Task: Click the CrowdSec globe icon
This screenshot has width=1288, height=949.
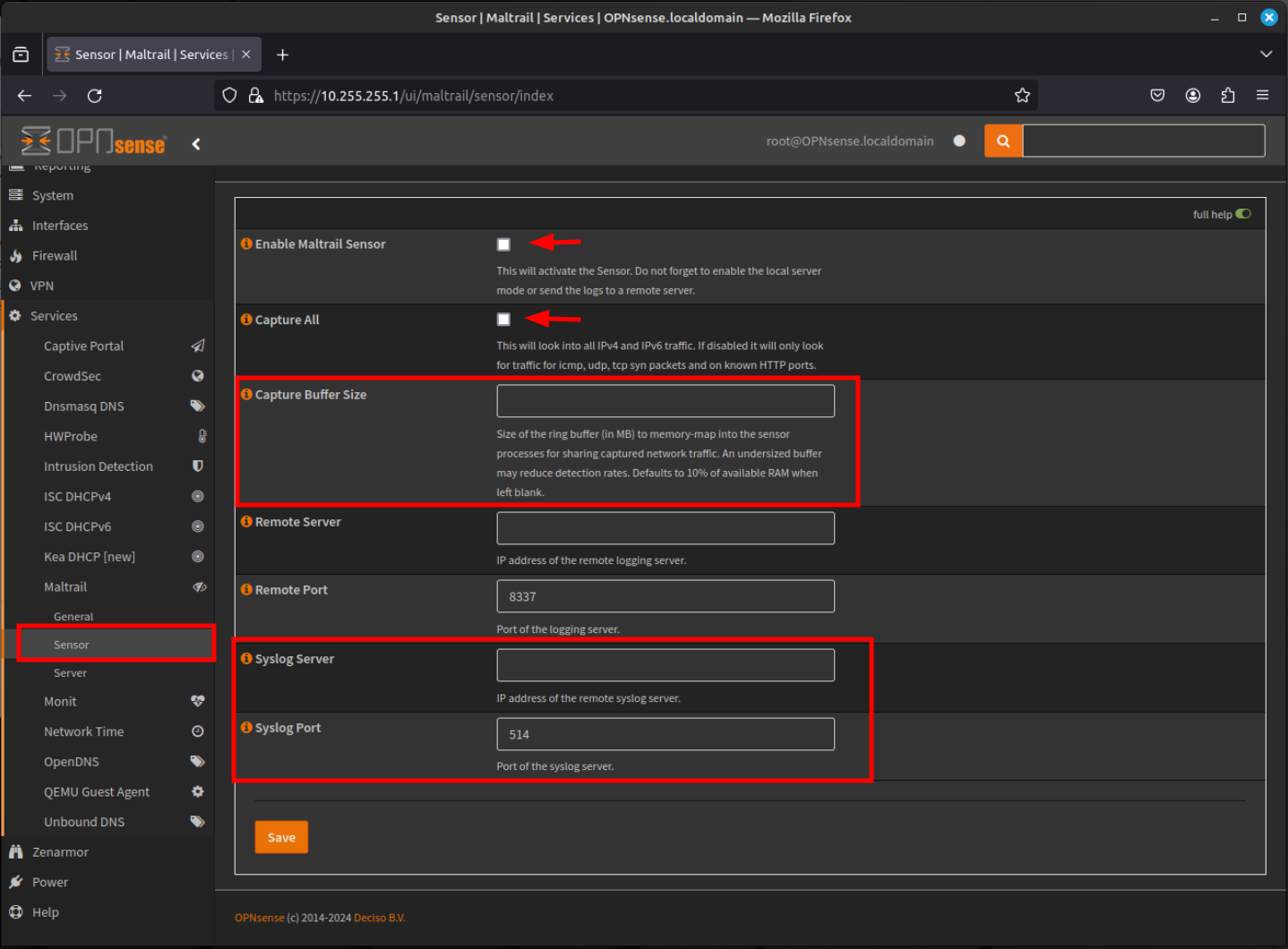Action: pyautogui.click(x=198, y=376)
